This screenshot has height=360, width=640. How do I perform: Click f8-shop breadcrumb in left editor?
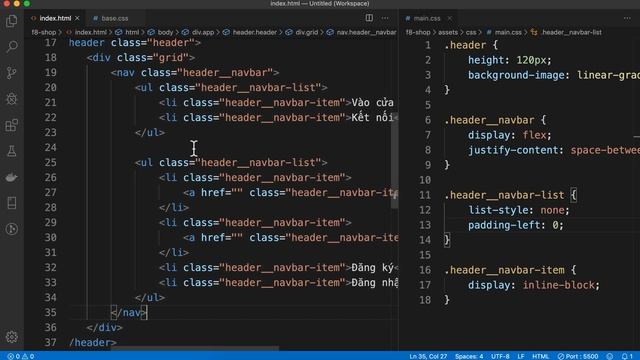(x=44, y=32)
